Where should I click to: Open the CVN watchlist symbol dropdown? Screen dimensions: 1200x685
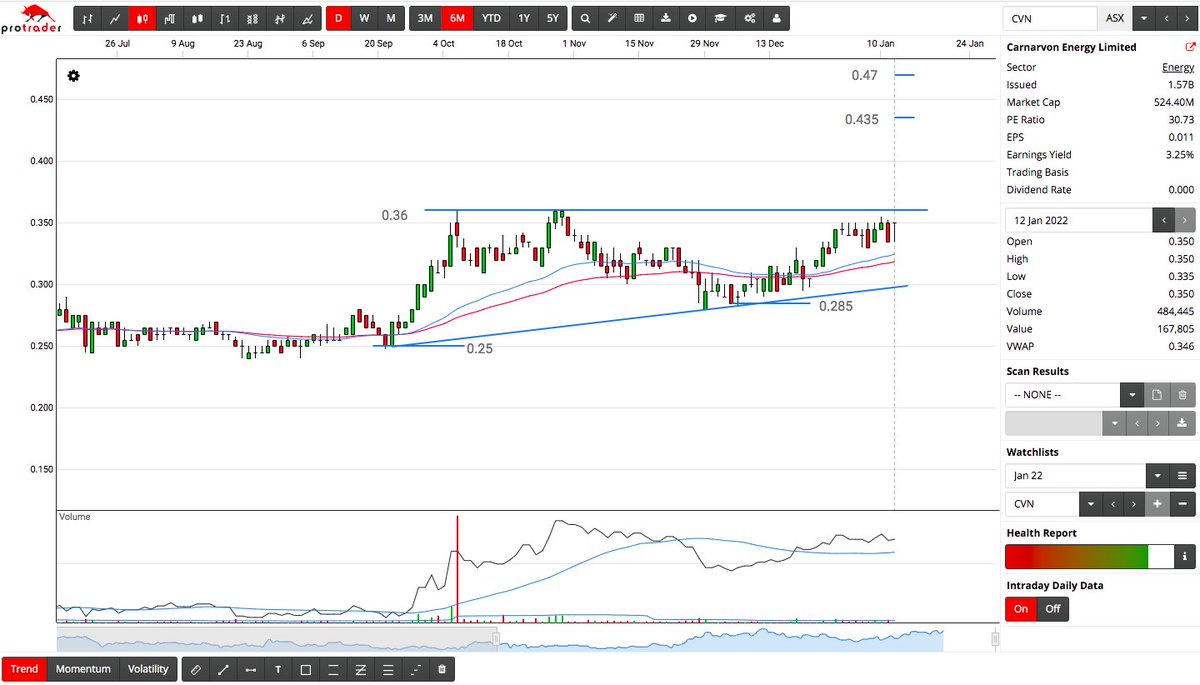point(1090,504)
